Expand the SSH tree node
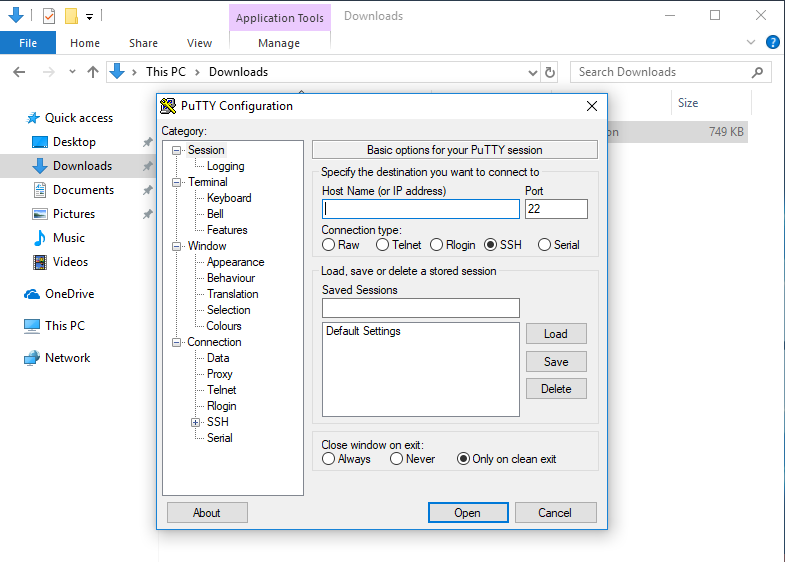Image resolution: width=785 pixels, height=562 pixels. coord(196,422)
